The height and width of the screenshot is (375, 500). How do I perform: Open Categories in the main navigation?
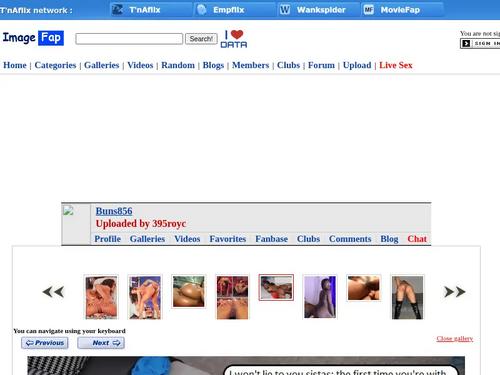pos(55,65)
